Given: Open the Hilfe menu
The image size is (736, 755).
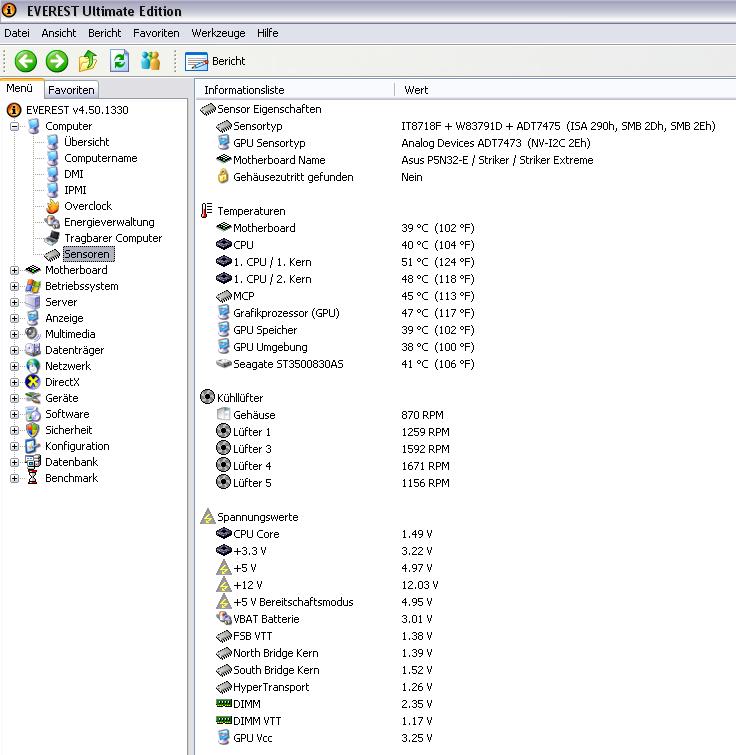Looking at the screenshot, I should (x=268, y=33).
